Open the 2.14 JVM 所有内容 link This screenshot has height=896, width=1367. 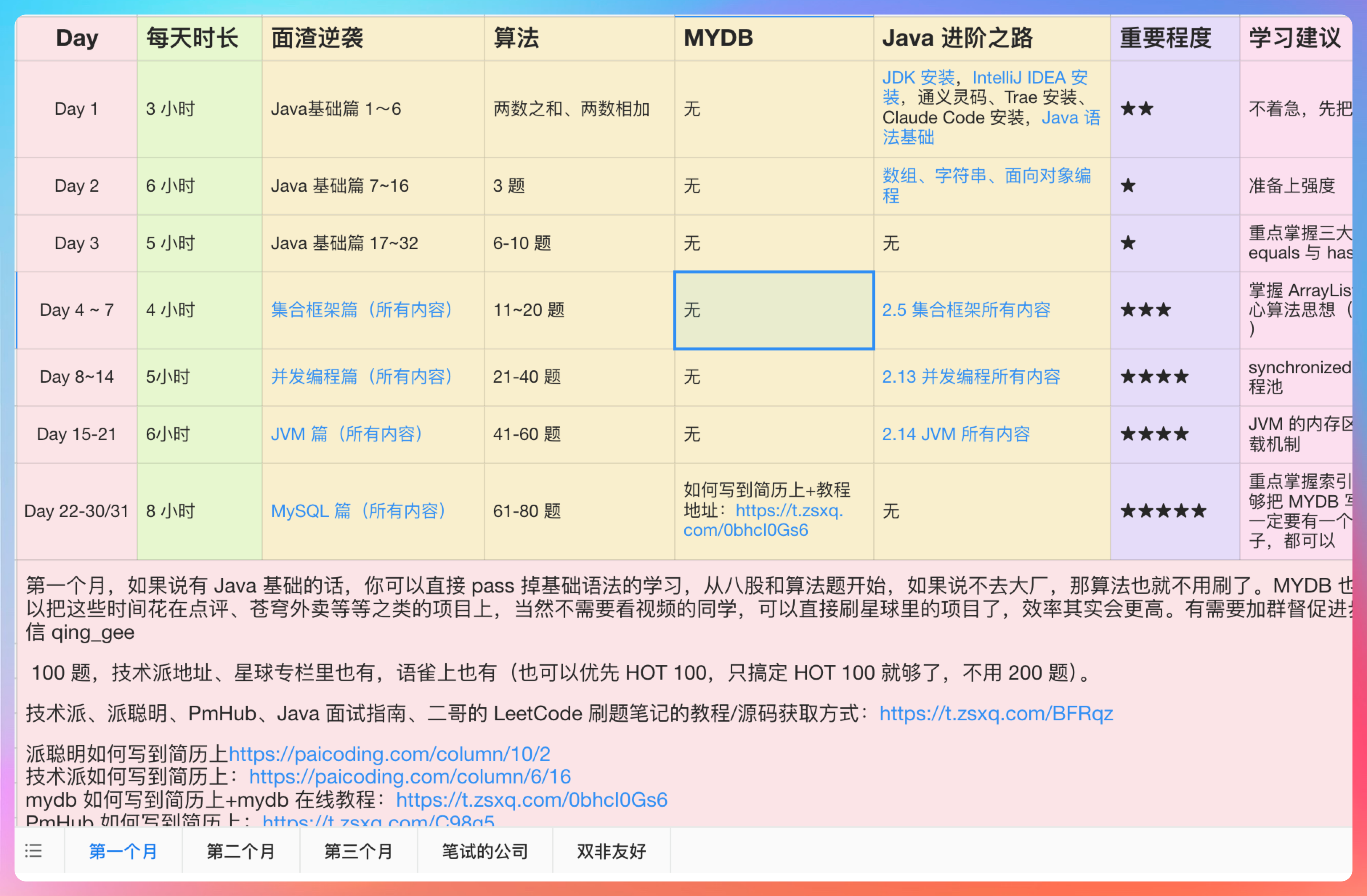click(x=956, y=434)
